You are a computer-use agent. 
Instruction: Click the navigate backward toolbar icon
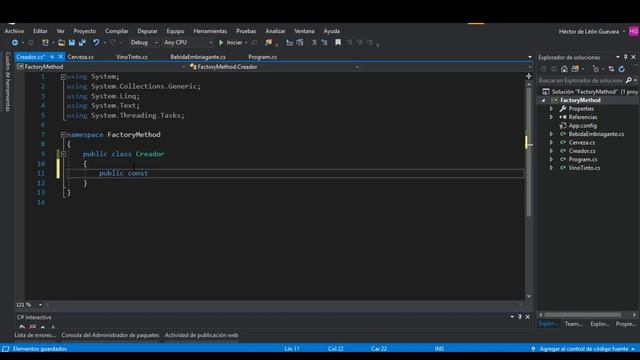(15, 42)
